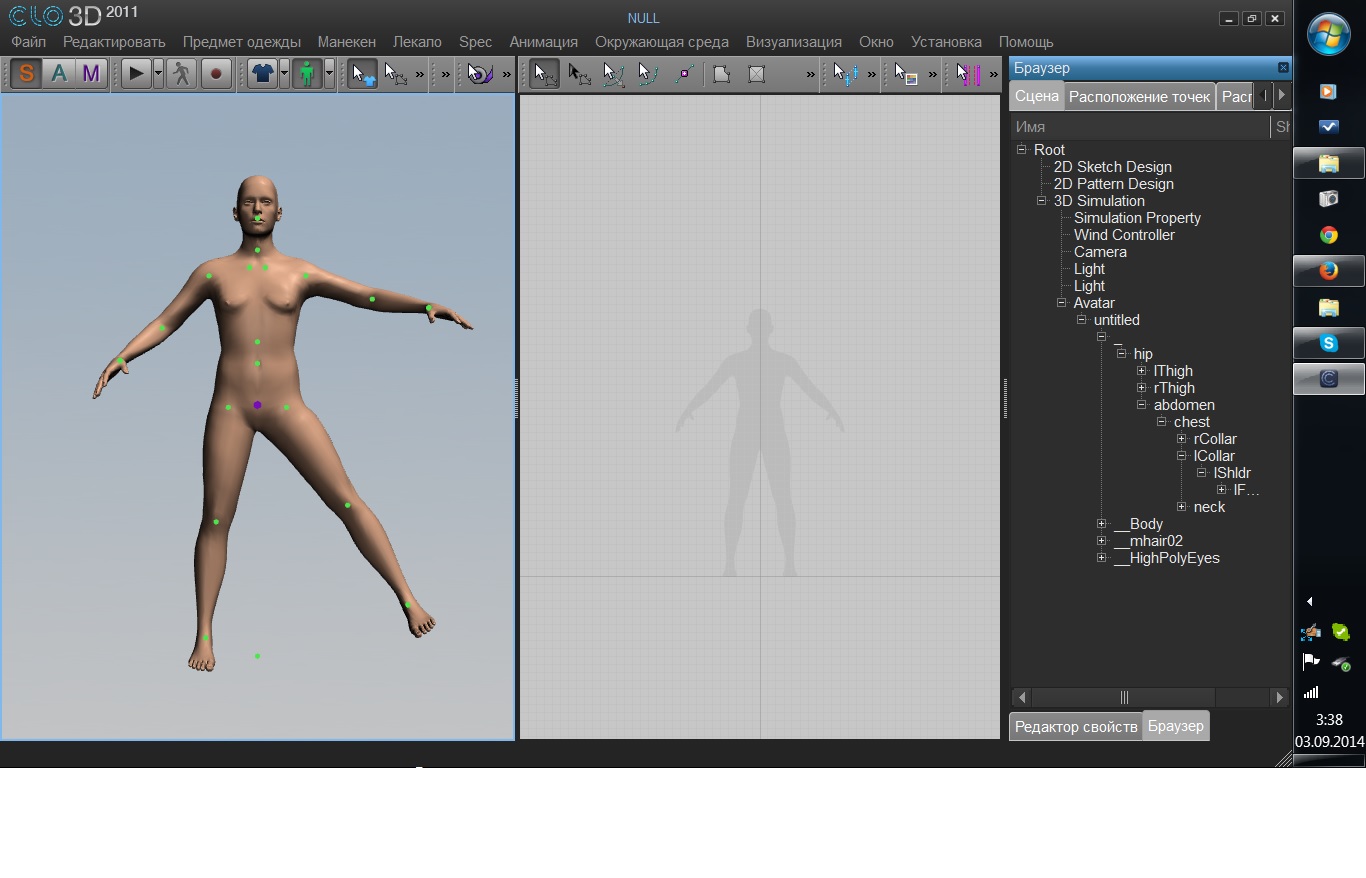Screen dimensions: 1366x878
Task: Switch to Simulation mode with S button
Action: point(26,74)
